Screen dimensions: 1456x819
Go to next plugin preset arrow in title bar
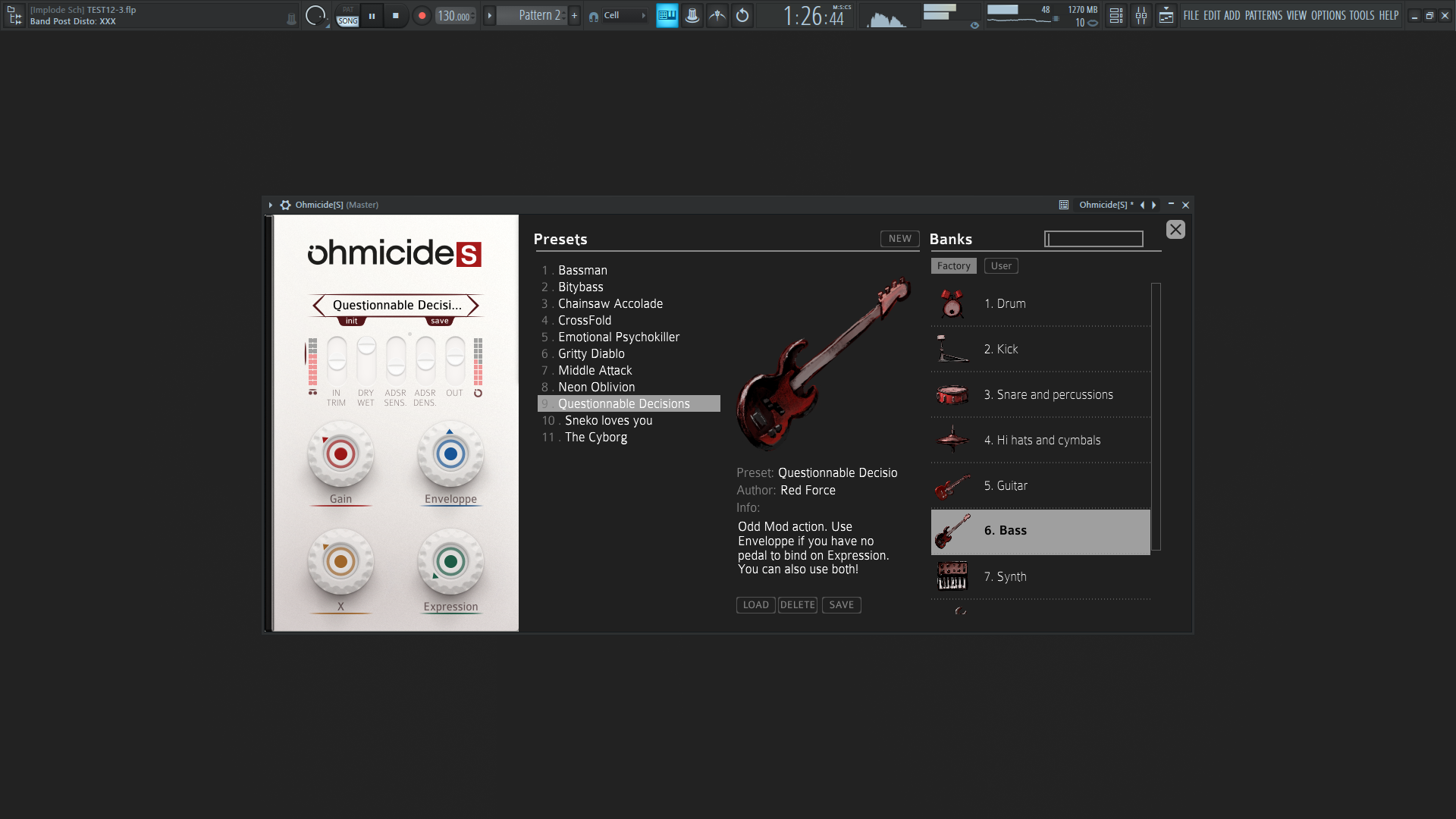(x=1154, y=205)
